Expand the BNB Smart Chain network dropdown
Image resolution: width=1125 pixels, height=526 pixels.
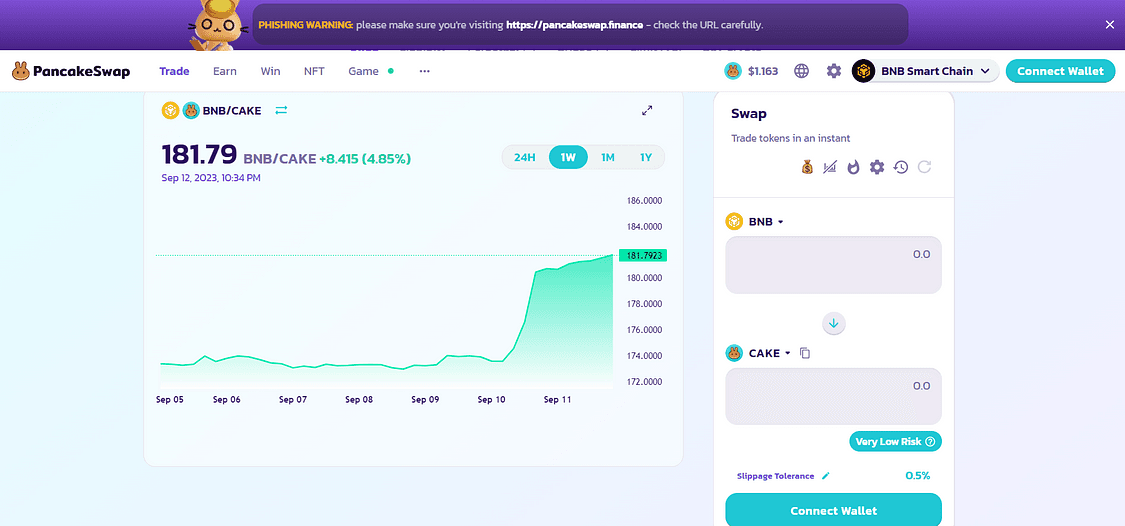click(x=925, y=71)
